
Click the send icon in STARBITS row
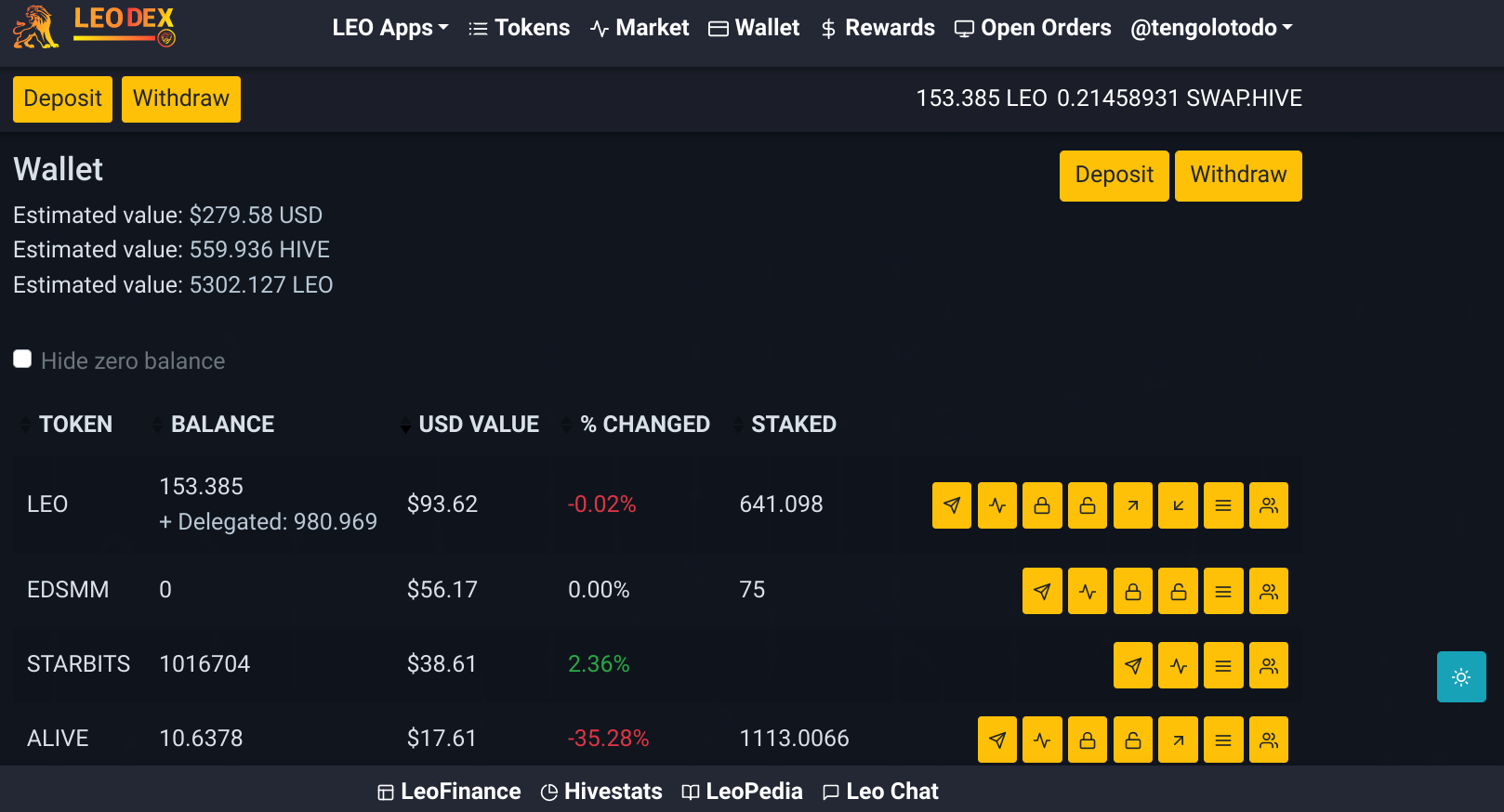pyautogui.click(x=1133, y=665)
